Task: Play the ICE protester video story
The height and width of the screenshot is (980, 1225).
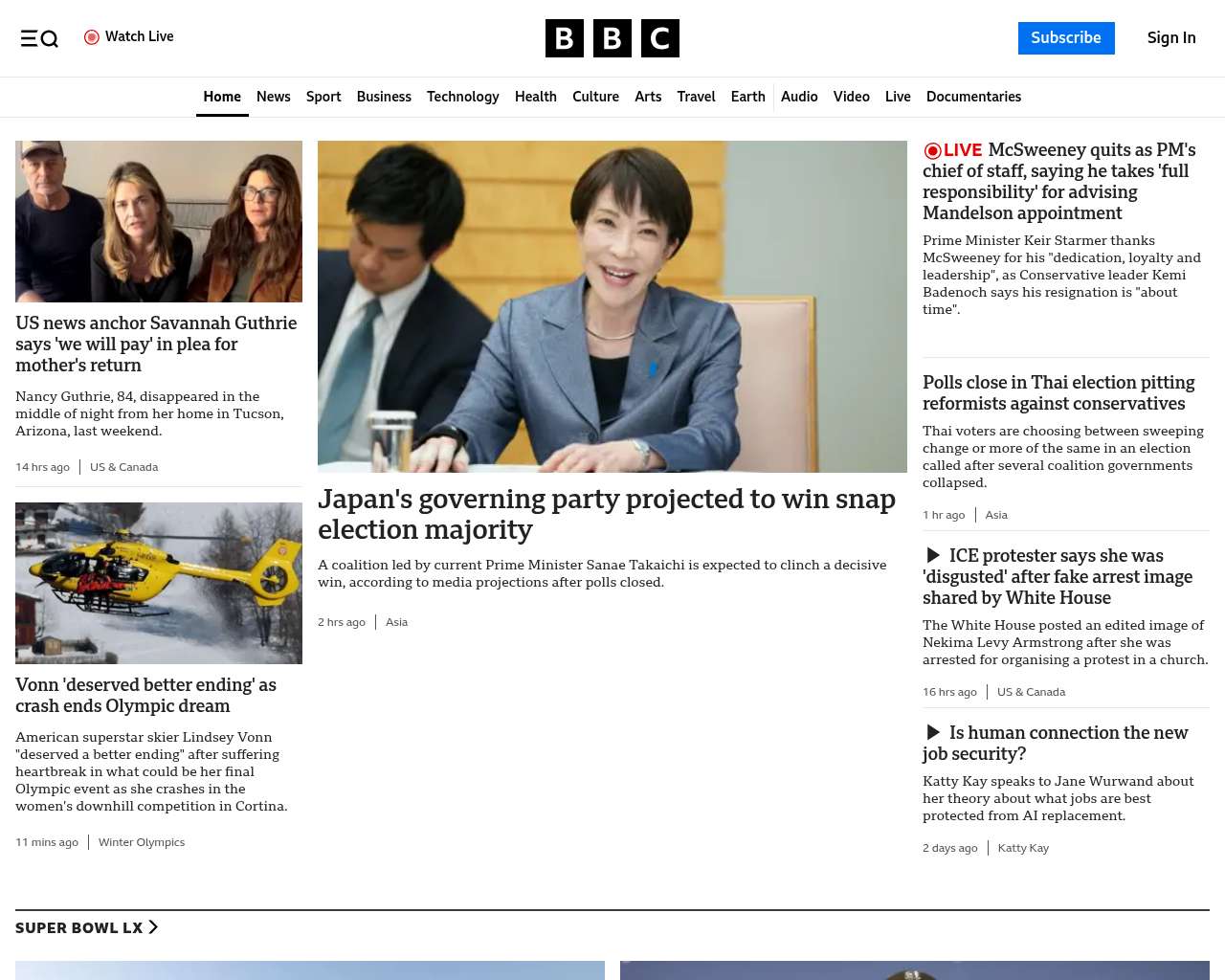Action: click(933, 556)
